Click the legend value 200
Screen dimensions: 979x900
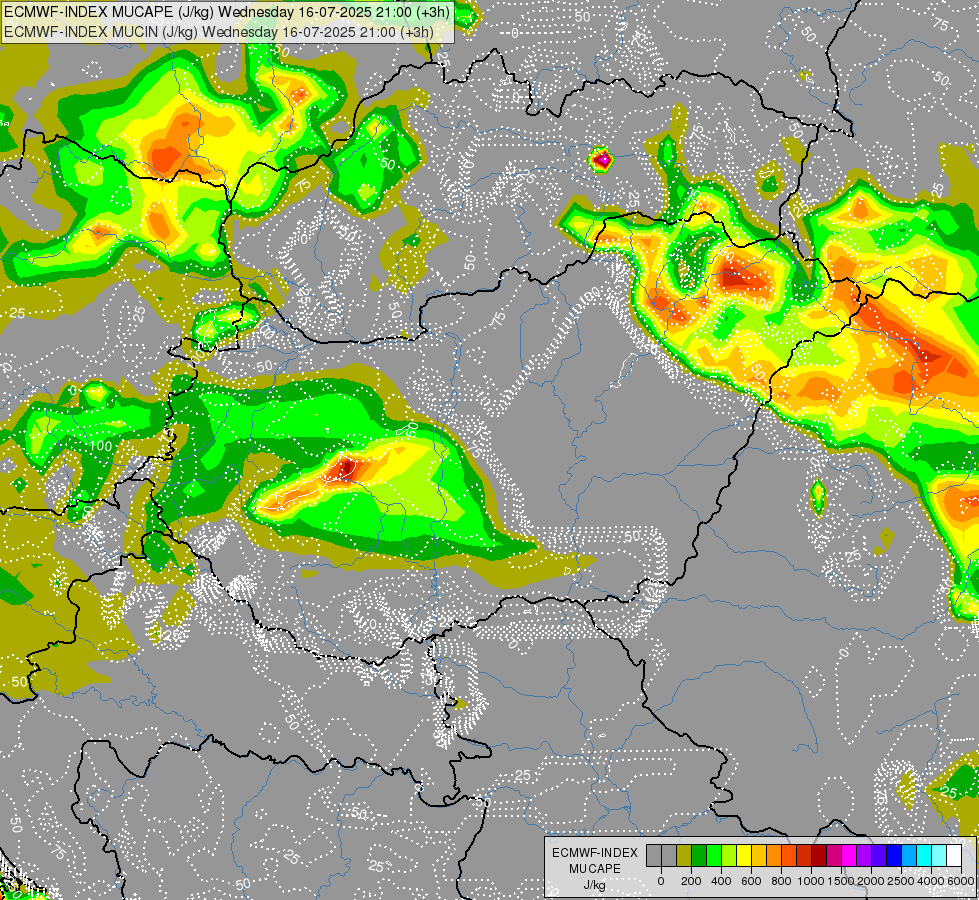coord(691,881)
